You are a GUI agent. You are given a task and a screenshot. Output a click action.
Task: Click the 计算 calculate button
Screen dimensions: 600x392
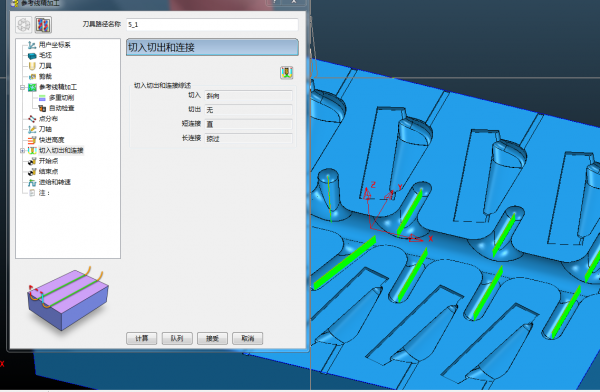[142, 338]
